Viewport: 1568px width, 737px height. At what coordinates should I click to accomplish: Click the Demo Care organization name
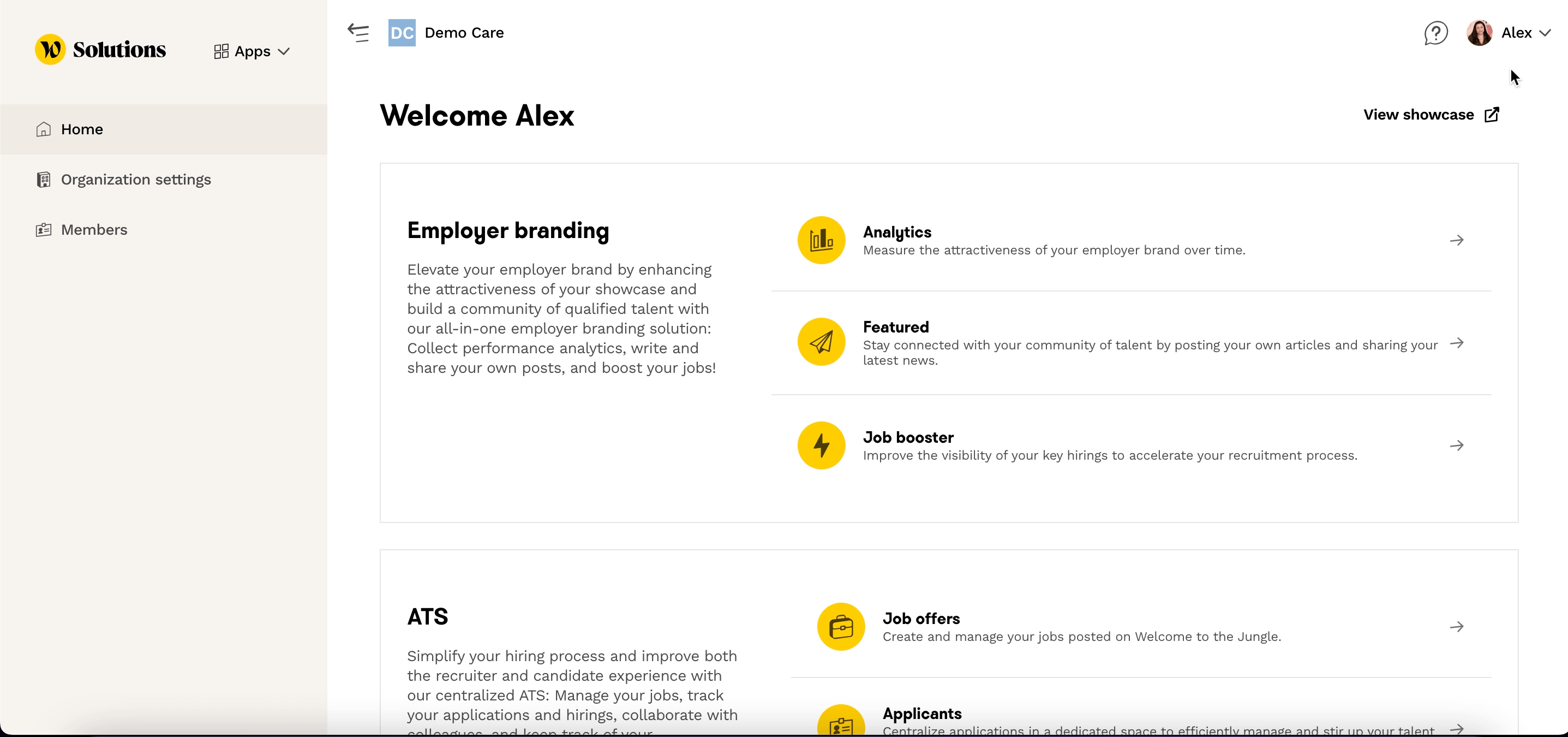click(x=464, y=33)
